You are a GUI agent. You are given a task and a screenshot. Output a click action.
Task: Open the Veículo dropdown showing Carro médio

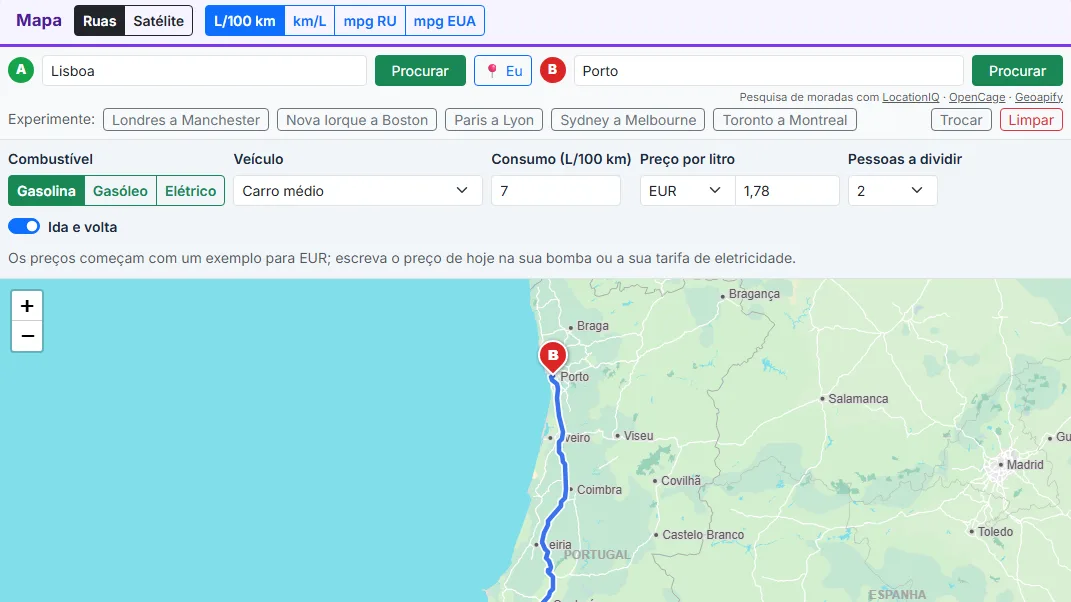(x=357, y=191)
